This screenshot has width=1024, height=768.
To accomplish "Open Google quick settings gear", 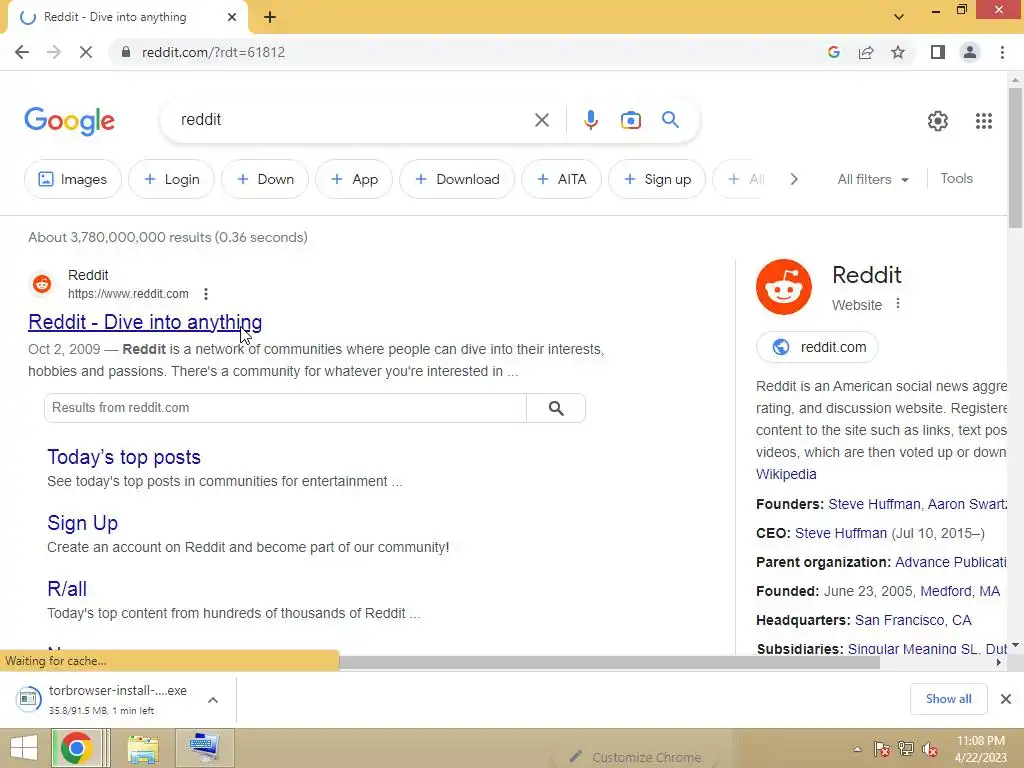I will coord(938,121).
